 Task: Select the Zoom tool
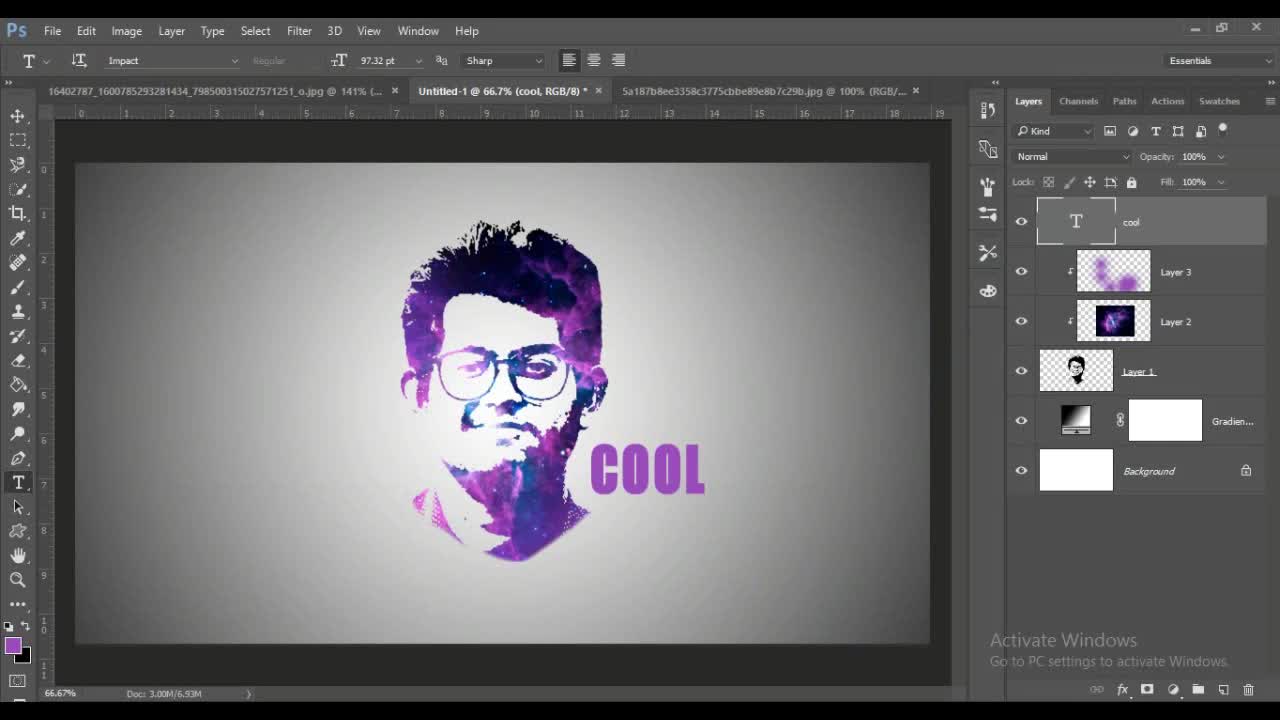point(18,580)
